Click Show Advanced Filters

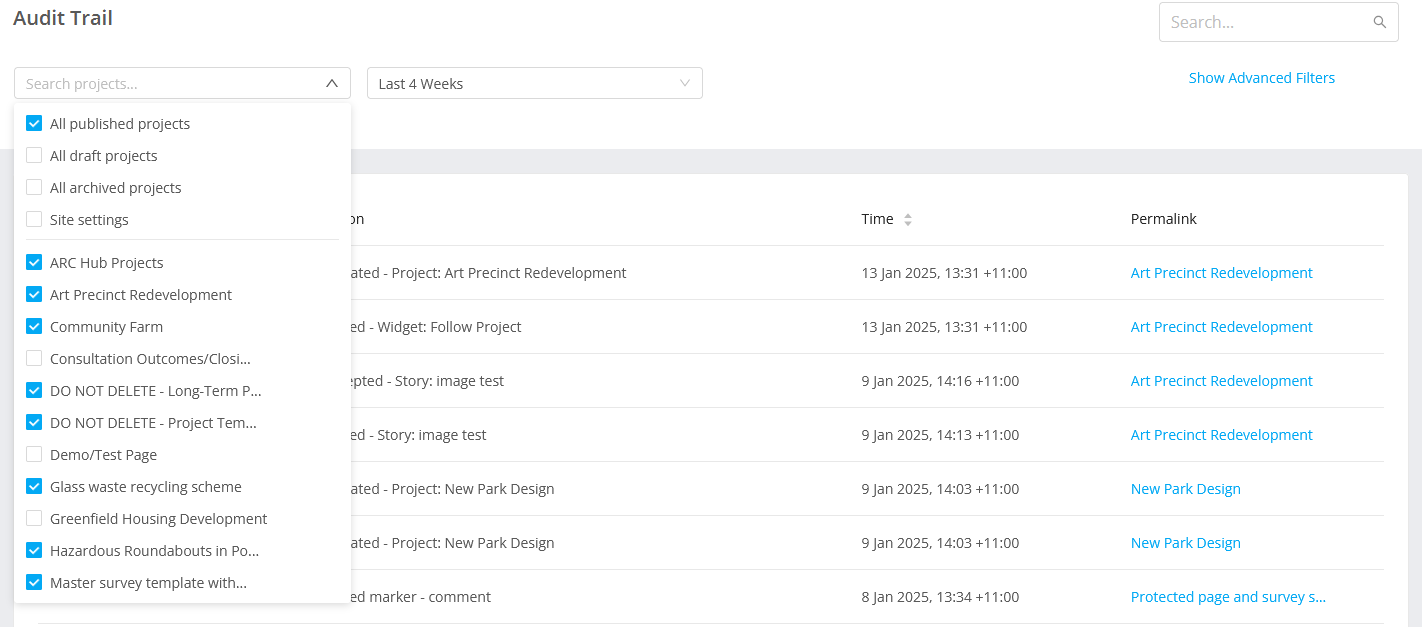tap(1261, 77)
